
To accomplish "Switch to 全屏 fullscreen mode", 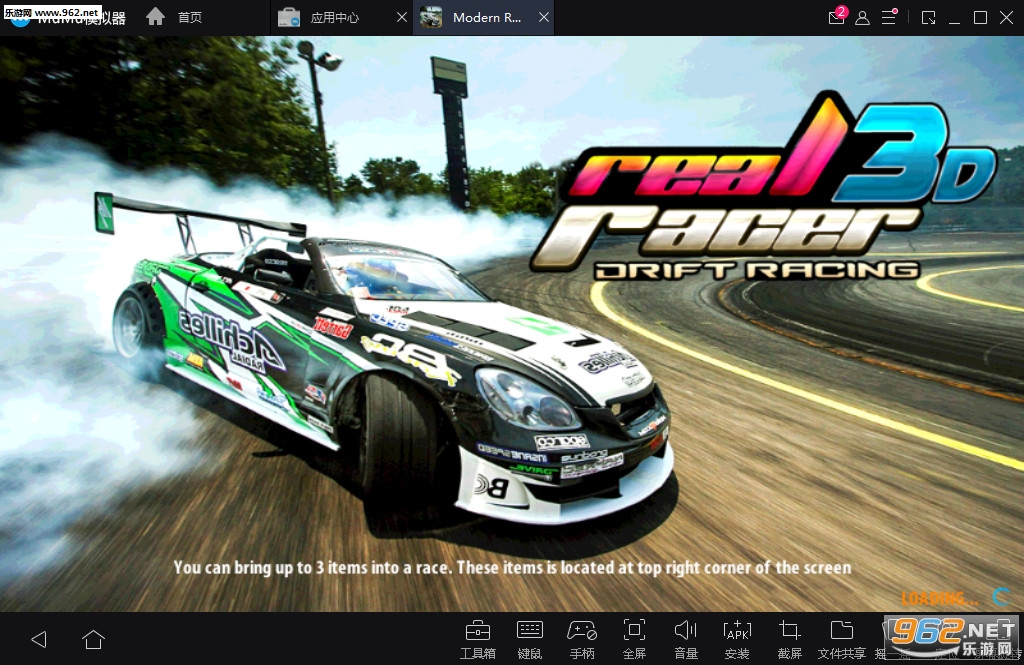I will click(634, 637).
